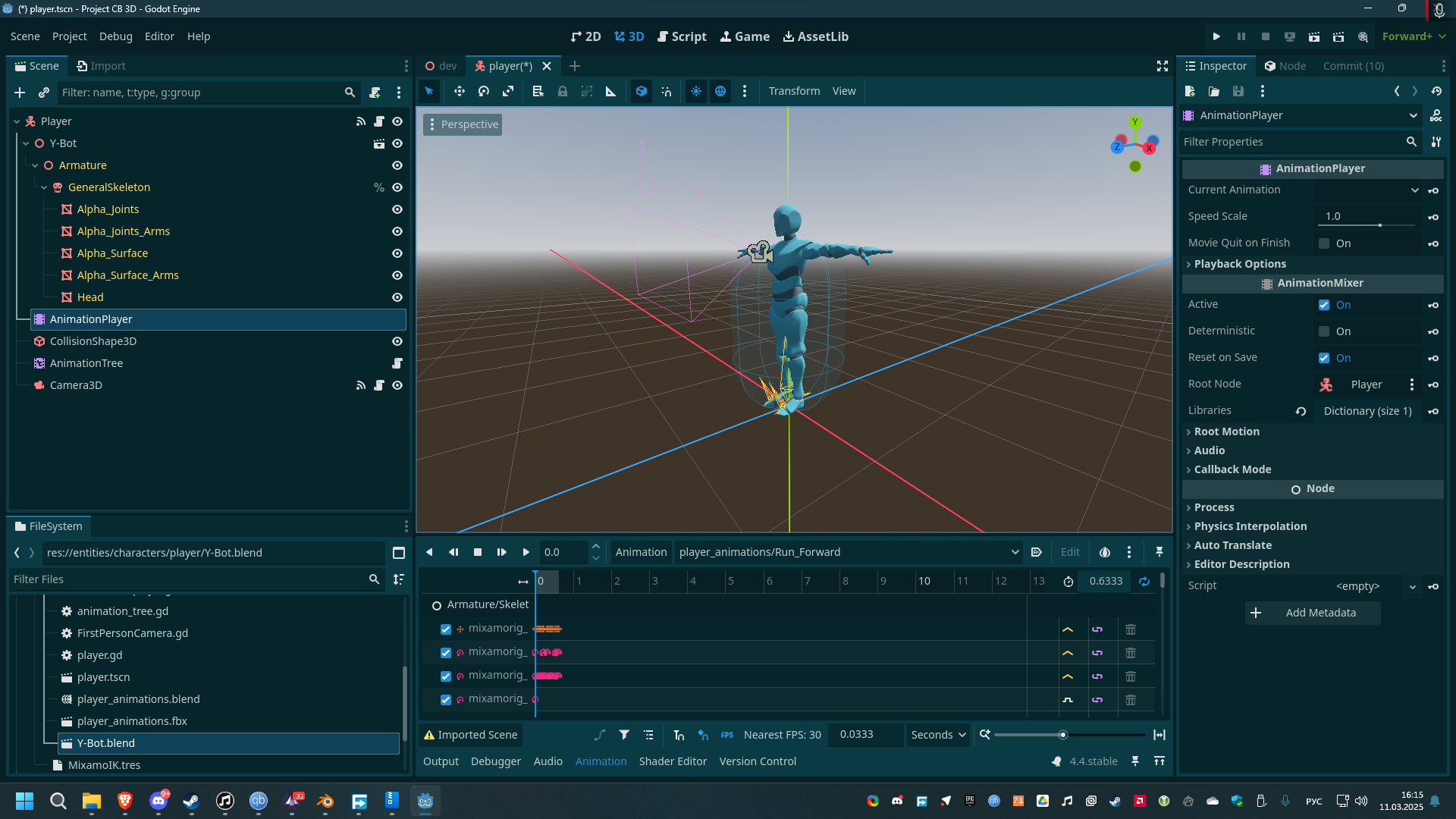
Task: Open the Debug menu
Action: 115,36
